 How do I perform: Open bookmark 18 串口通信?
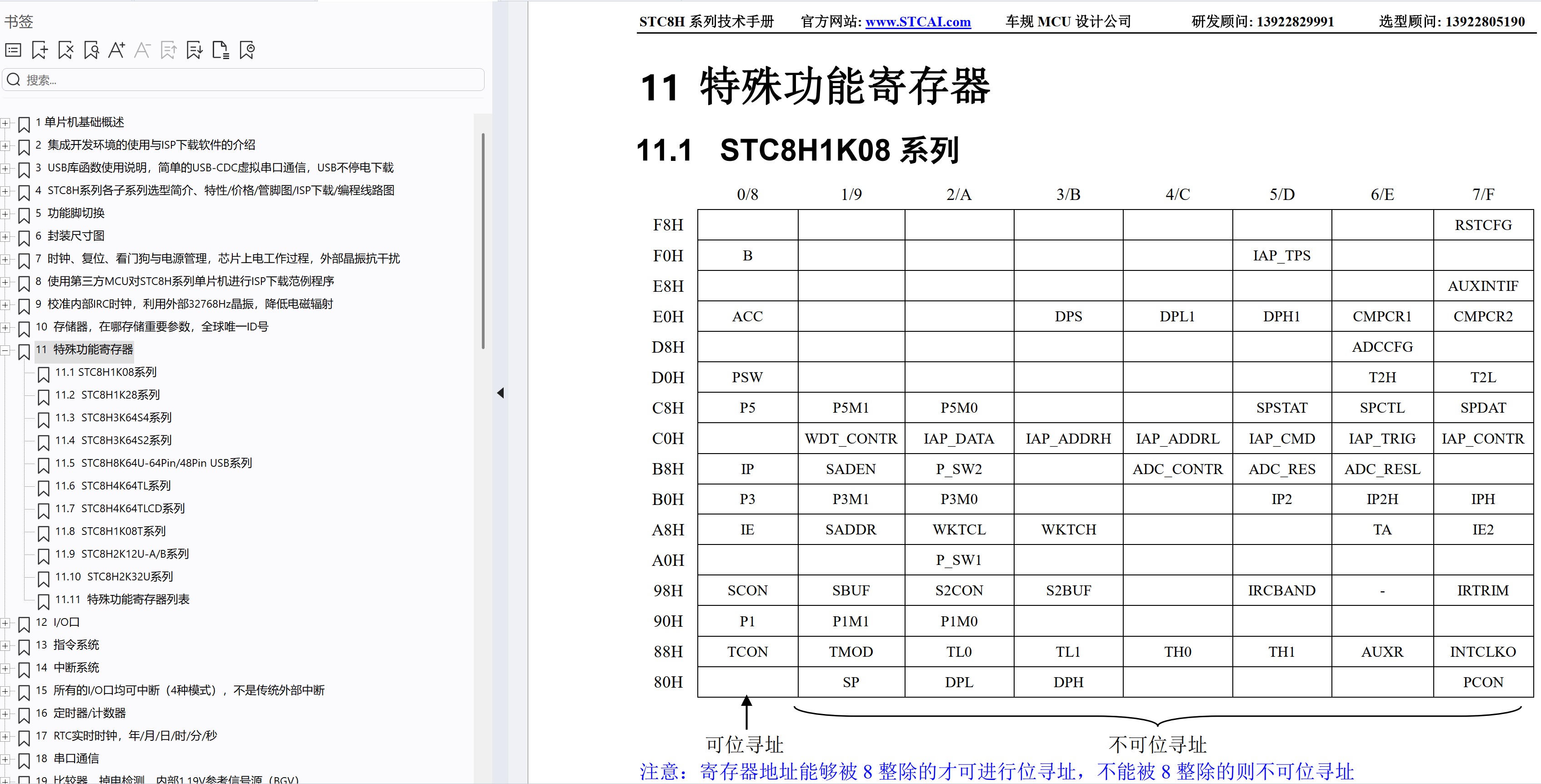[68, 758]
